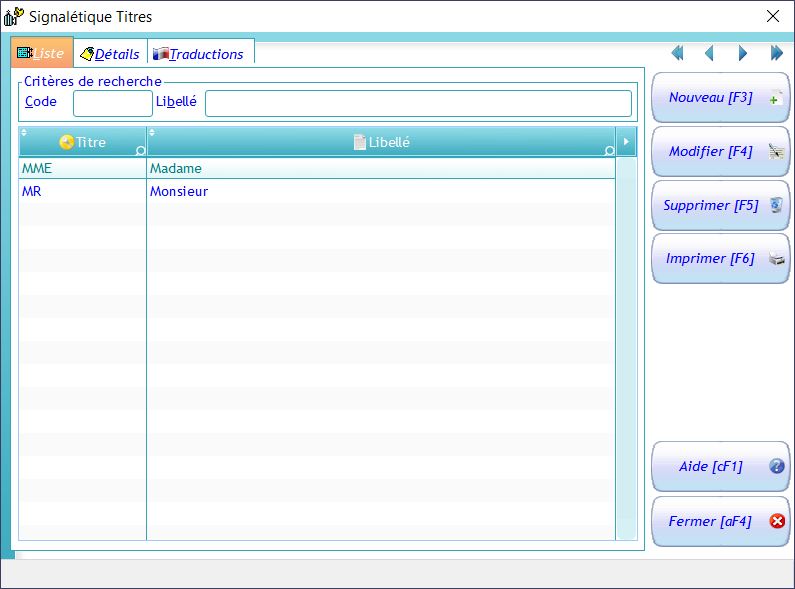
Task: Click the magnifier in the Libellé column header
Action: point(609,151)
